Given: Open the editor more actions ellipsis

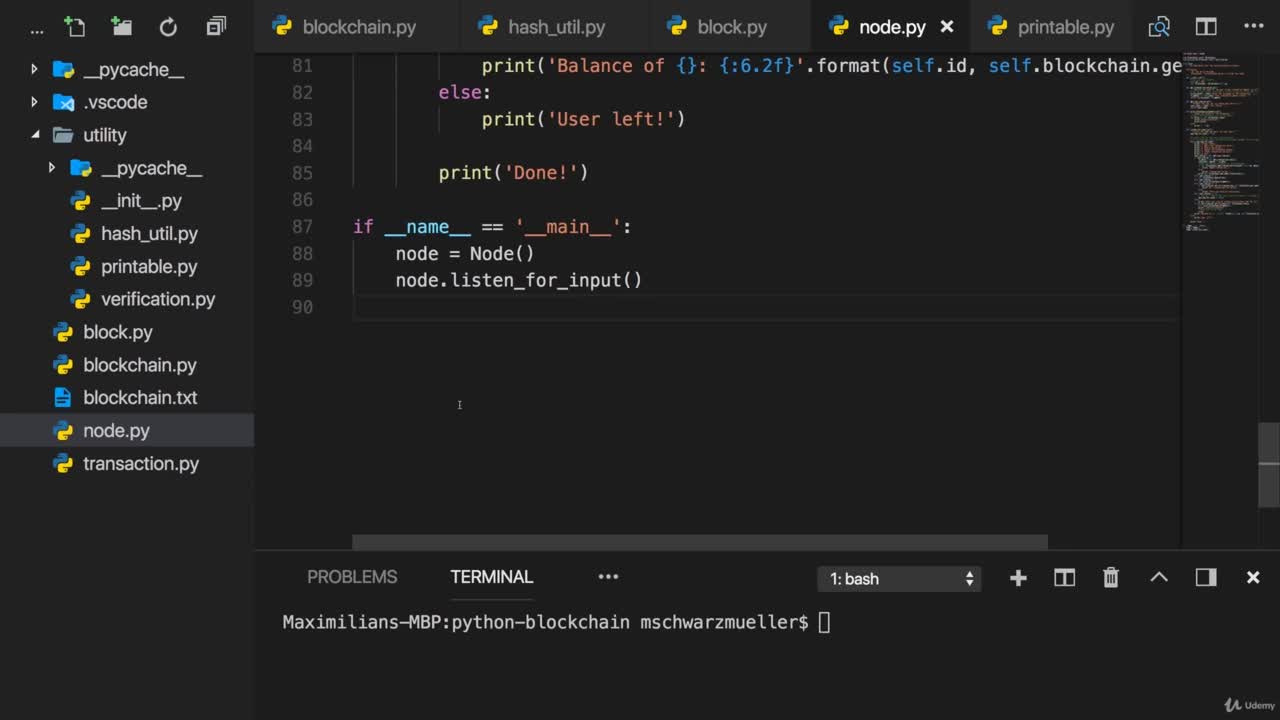Looking at the screenshot, I should (x=1253, y=25).
